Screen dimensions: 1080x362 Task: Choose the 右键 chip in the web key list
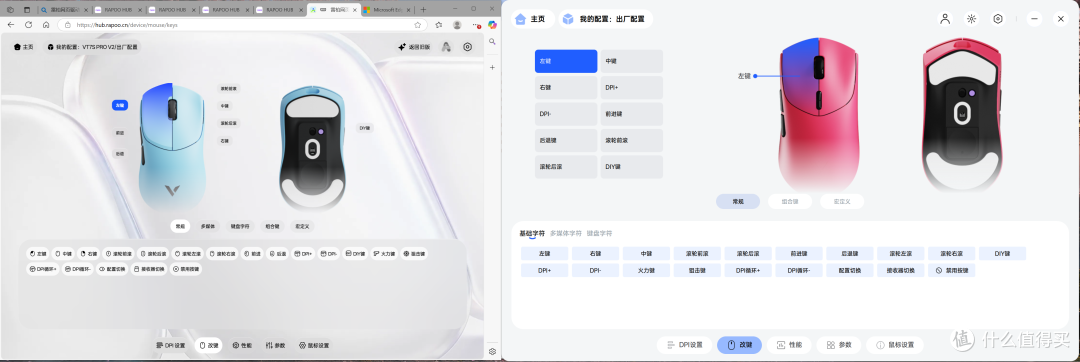point(88,254)
